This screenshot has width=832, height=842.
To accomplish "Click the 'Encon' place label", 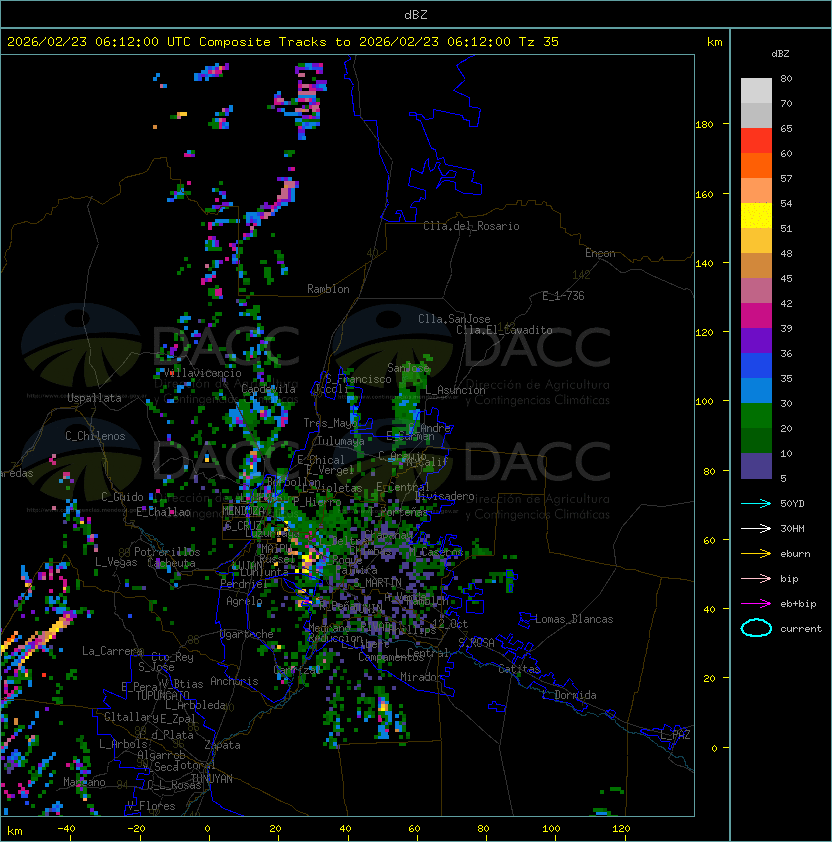I will pyautogui.click(x=600, y=253).
